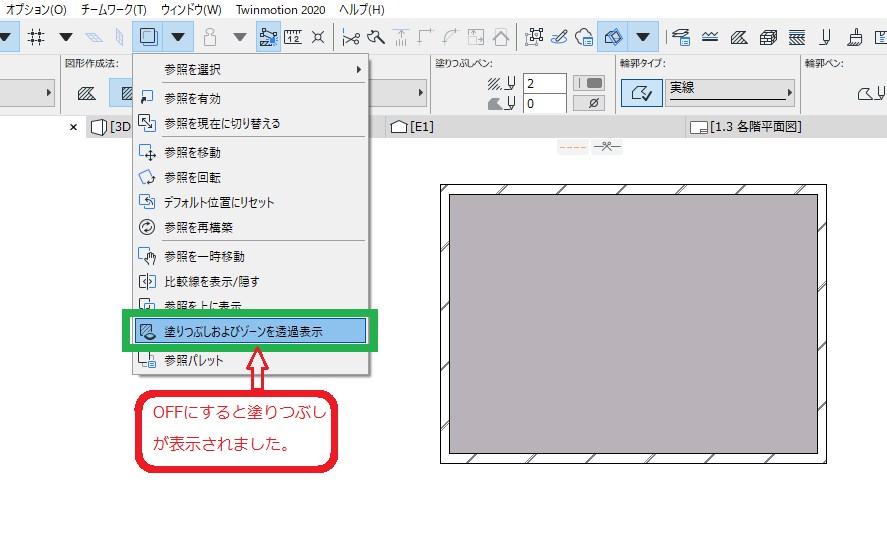Click the line types icon
Image resolution: width=887 pixels, height=558 pixels.
710,37
